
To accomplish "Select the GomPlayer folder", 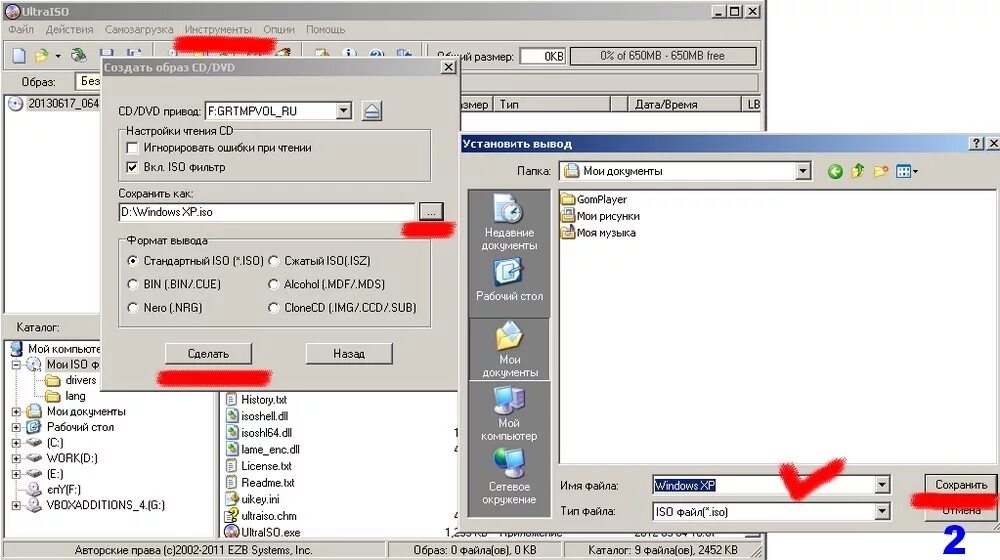I will click(x=594, y=199).
